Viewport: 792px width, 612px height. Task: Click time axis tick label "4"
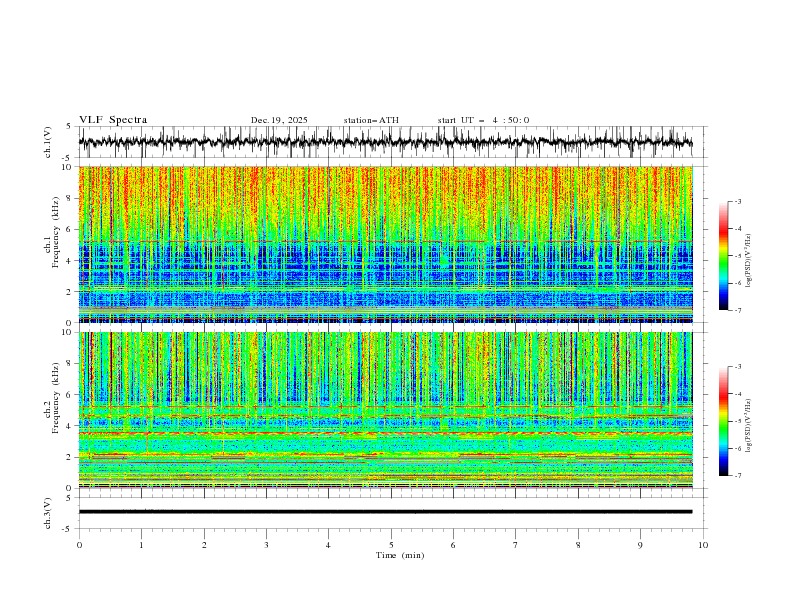pyautogui.click(x=328, y=545)
